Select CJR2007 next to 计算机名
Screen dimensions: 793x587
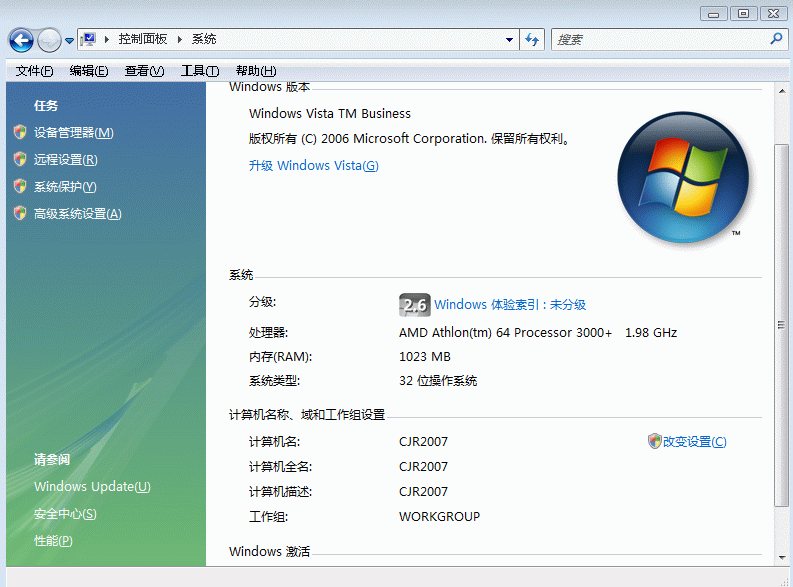(x=423, y=441)
